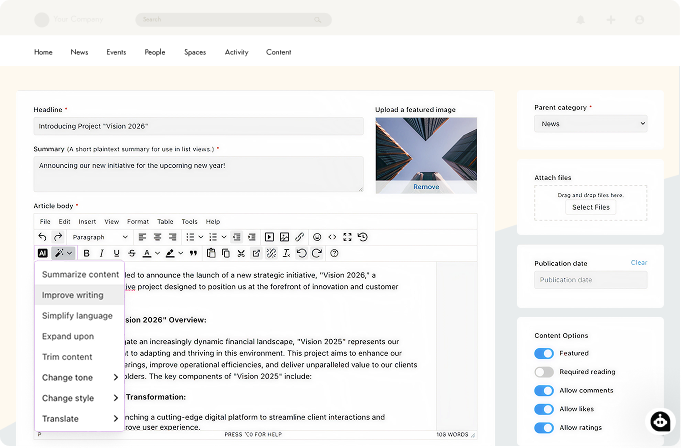This screenshot has height=448, width=681.
Task: Open the editor Insert menu
Action: point(87,221)
